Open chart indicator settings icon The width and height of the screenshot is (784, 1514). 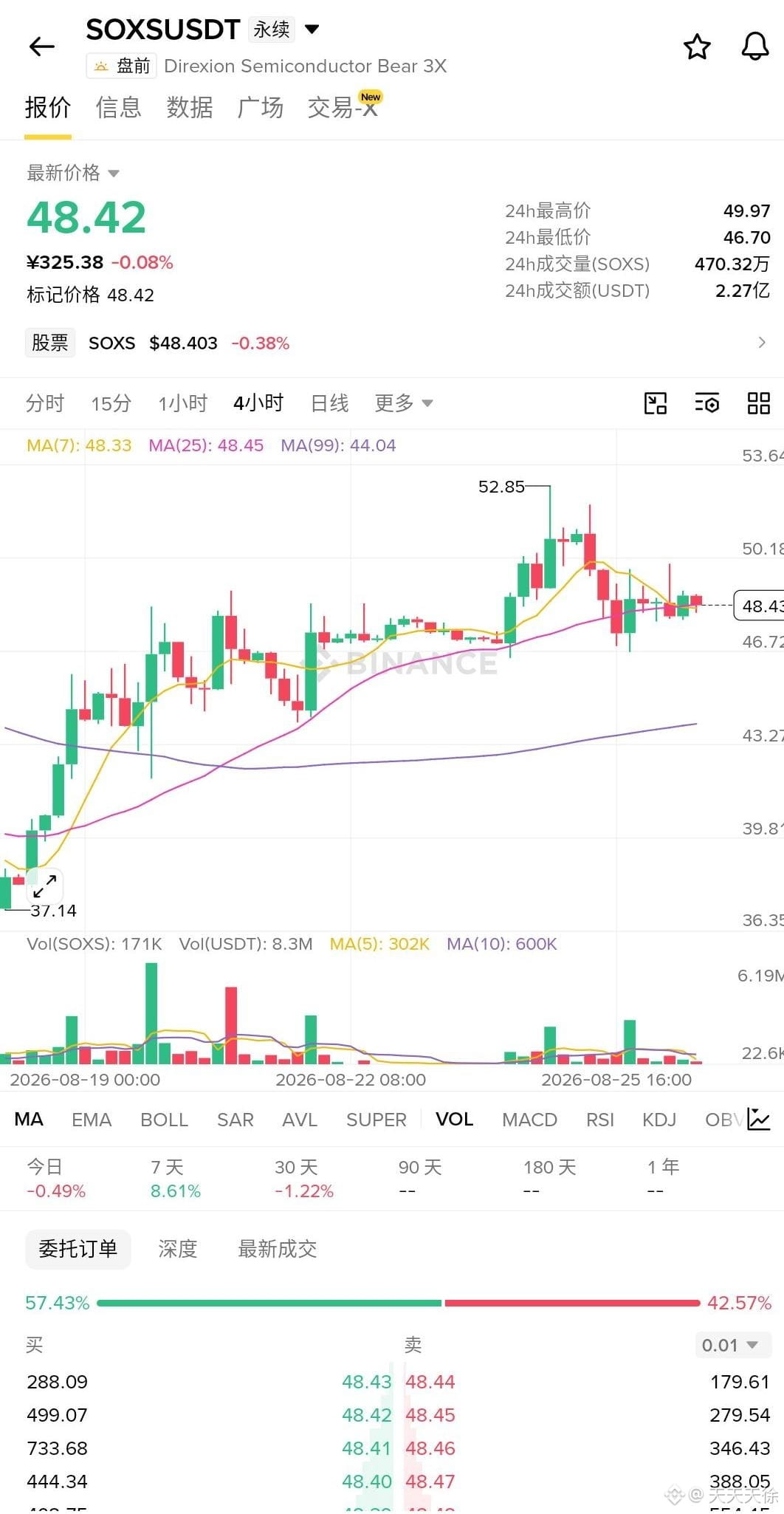point(706,403)
